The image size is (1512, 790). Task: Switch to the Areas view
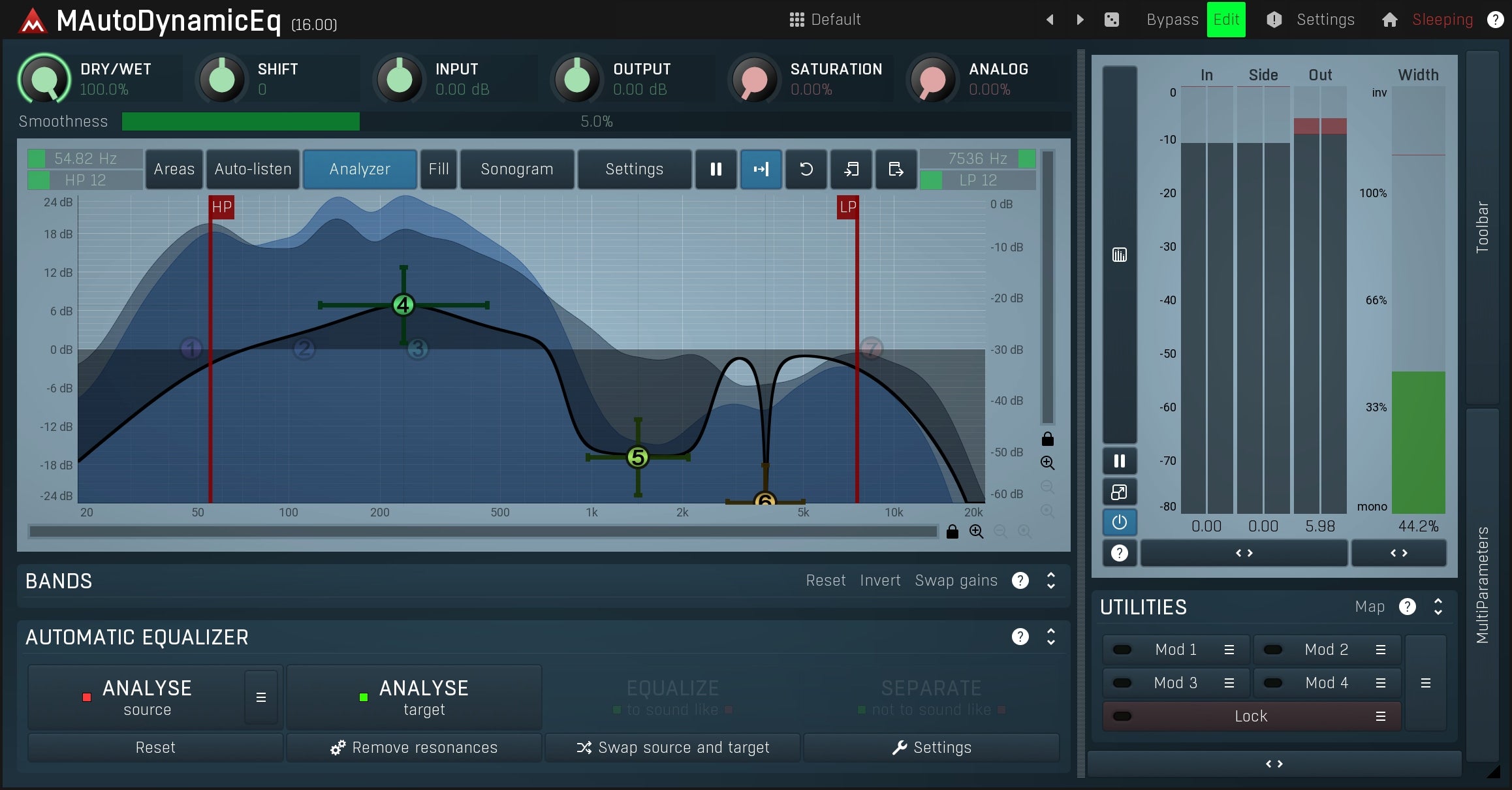[x=174, y=169]
